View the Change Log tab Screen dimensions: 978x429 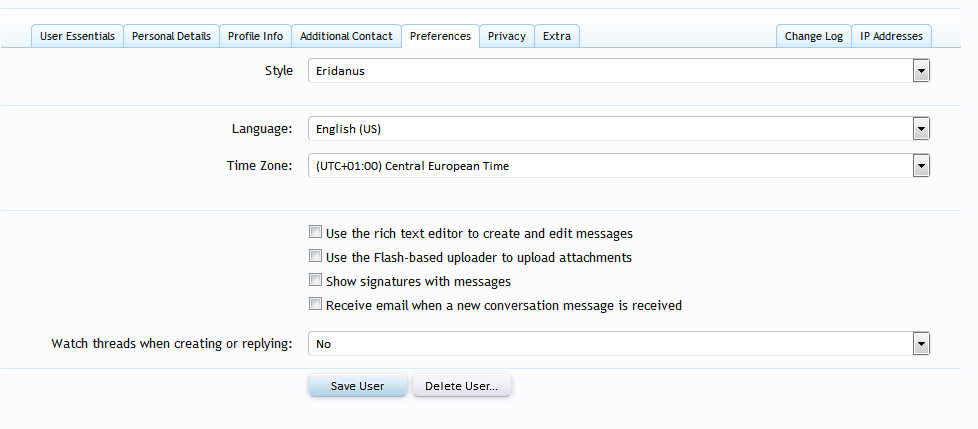click(813, 36)
